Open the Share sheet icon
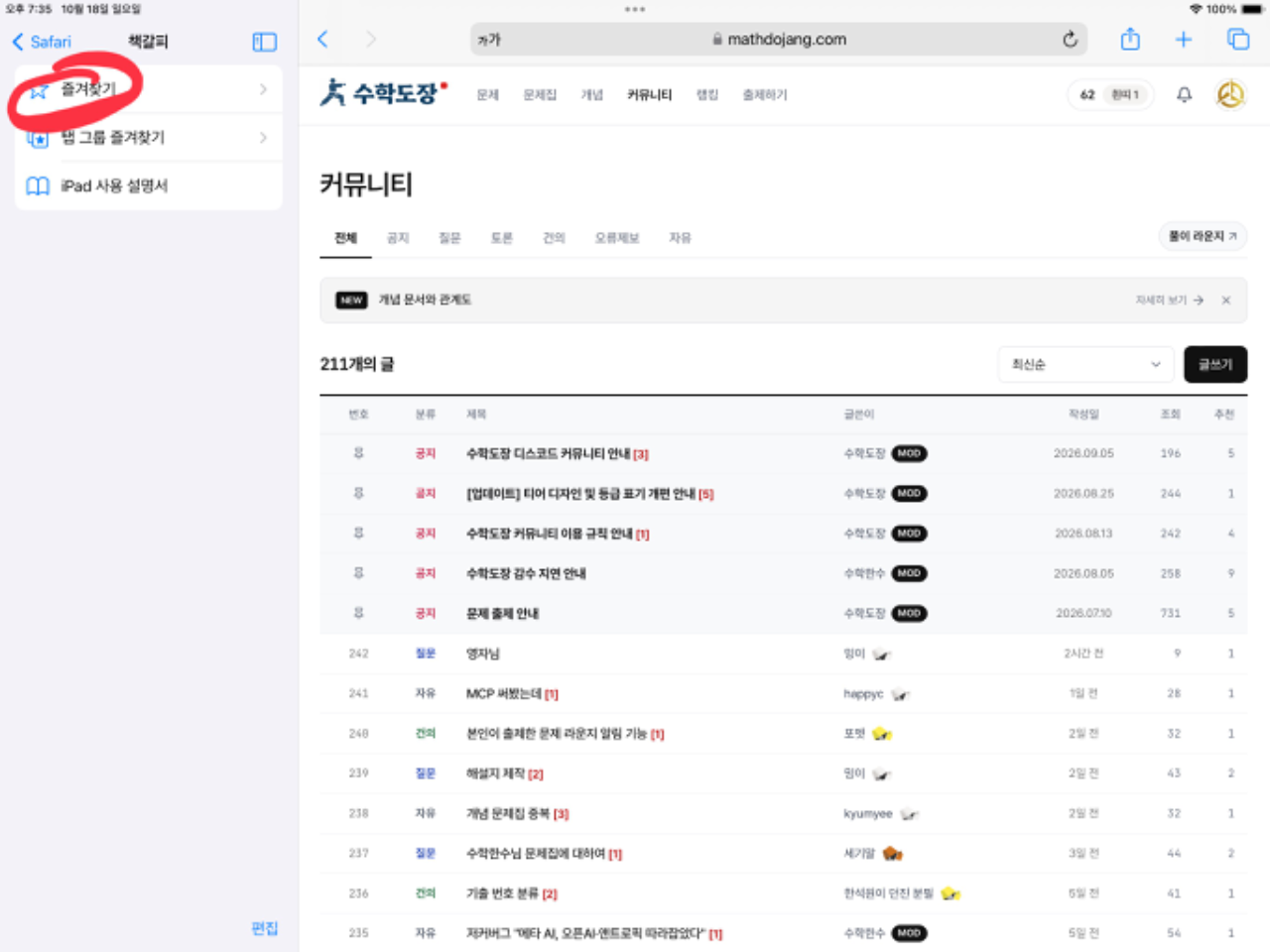The width and height of the screenshot is (1270, 952). pyautogui.click(x=1130, y=39)
